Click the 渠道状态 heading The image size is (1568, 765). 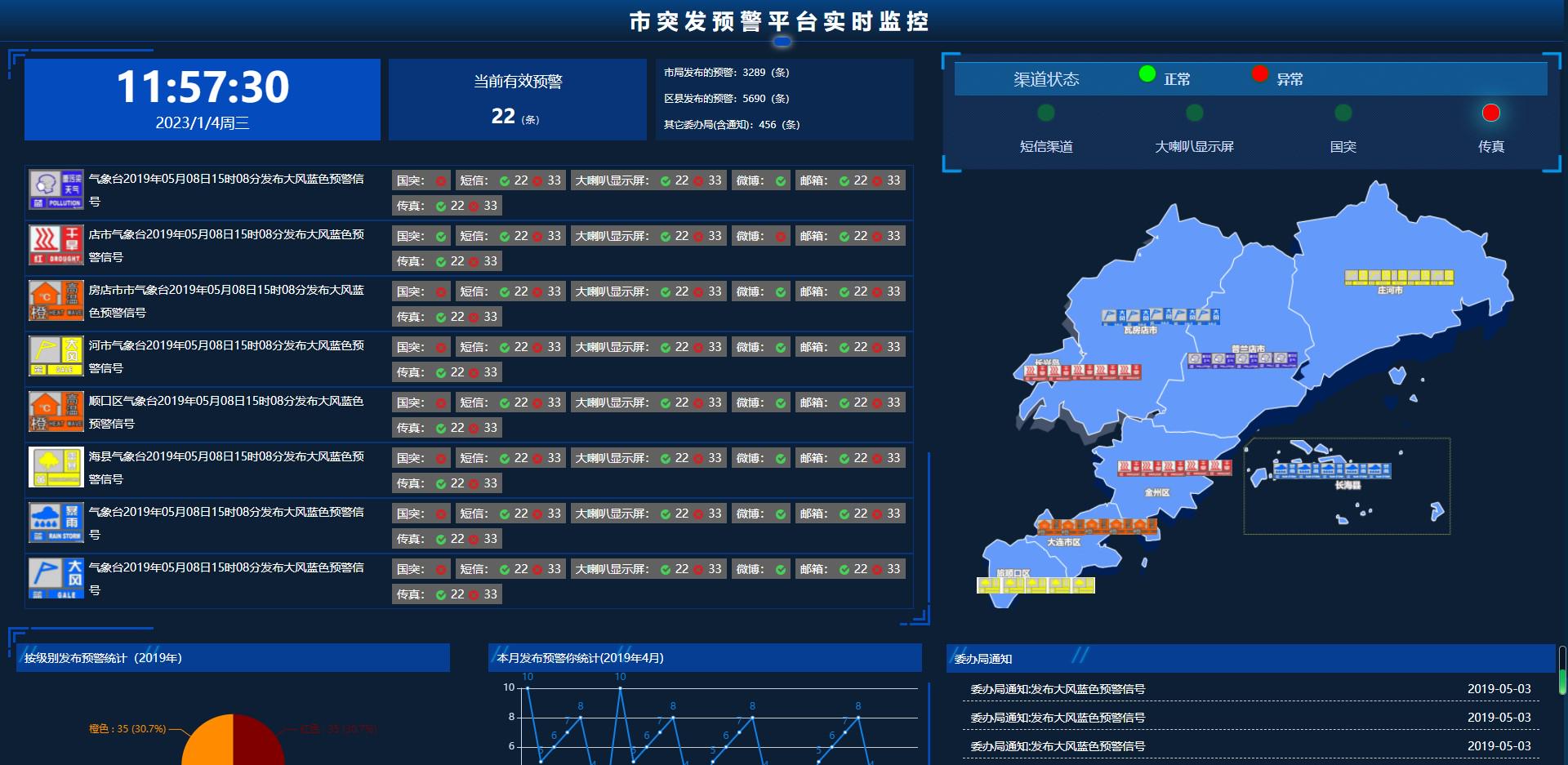click(x=1046, y=79)
